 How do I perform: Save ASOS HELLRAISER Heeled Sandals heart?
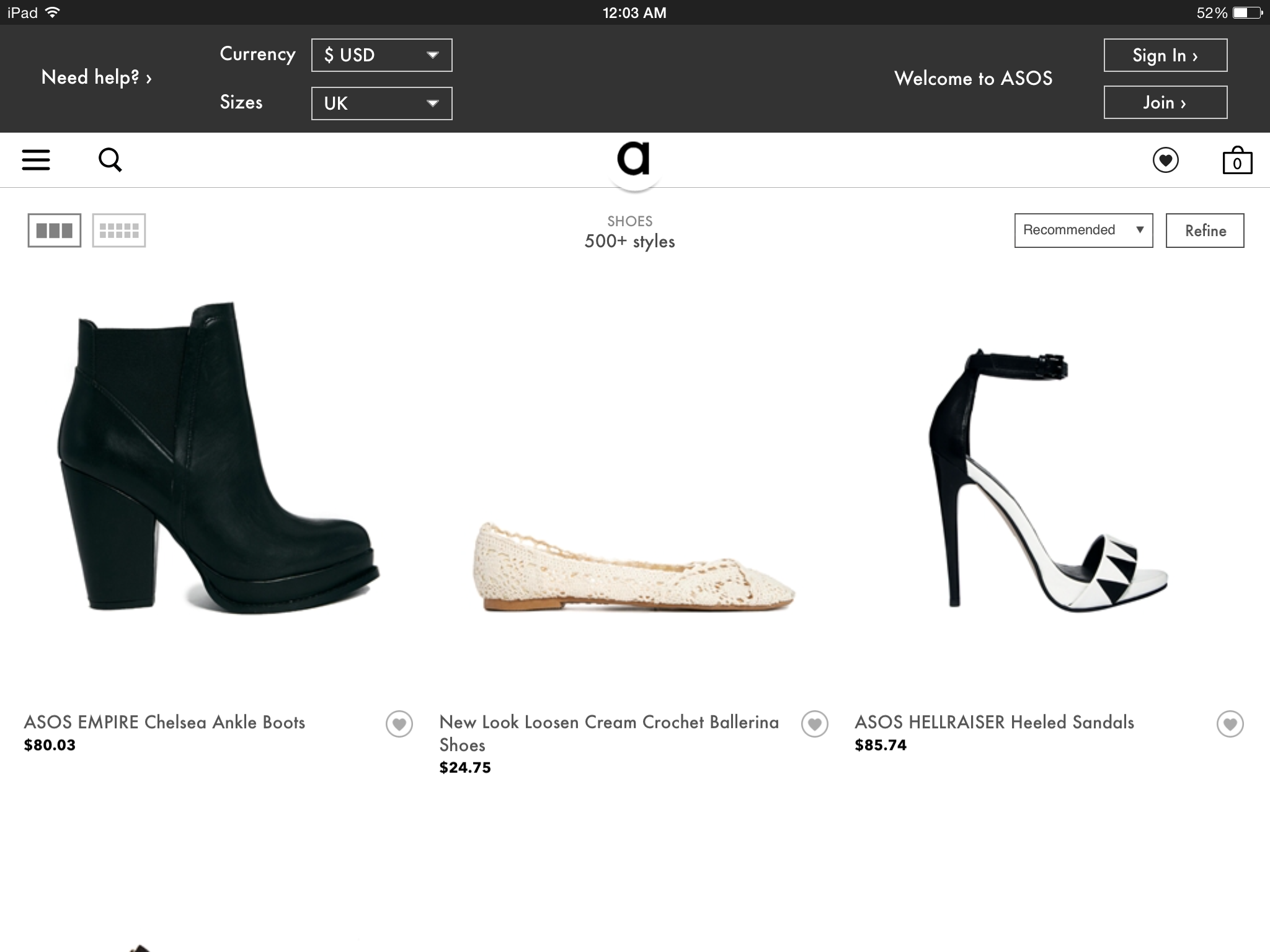click(x=1230, y=724)
